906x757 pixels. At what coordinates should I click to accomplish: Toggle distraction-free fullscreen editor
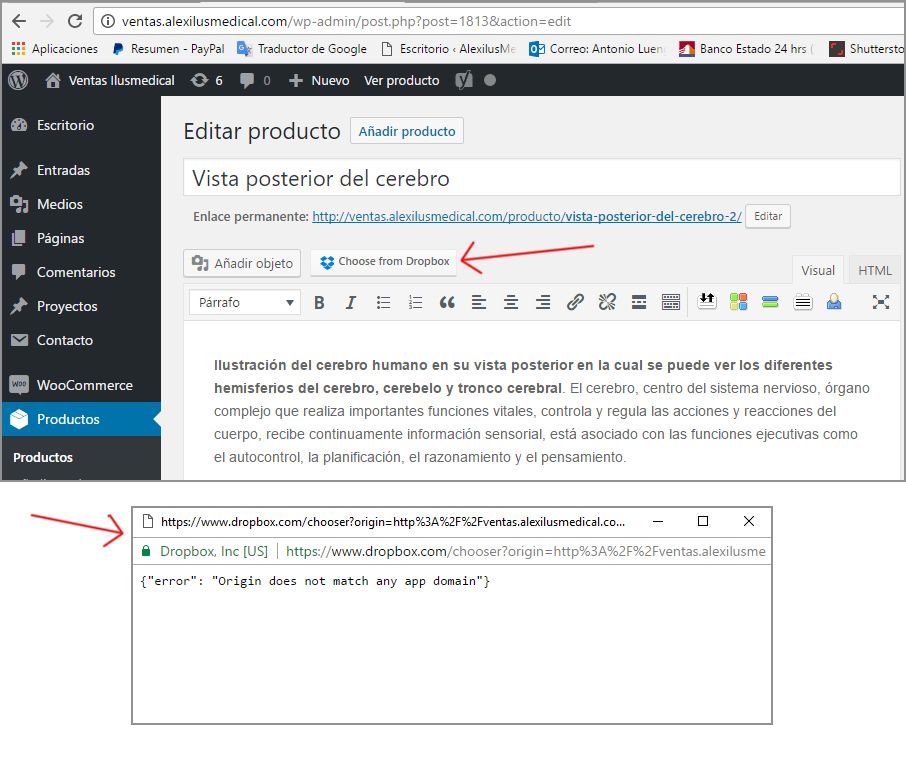[881, 302]
